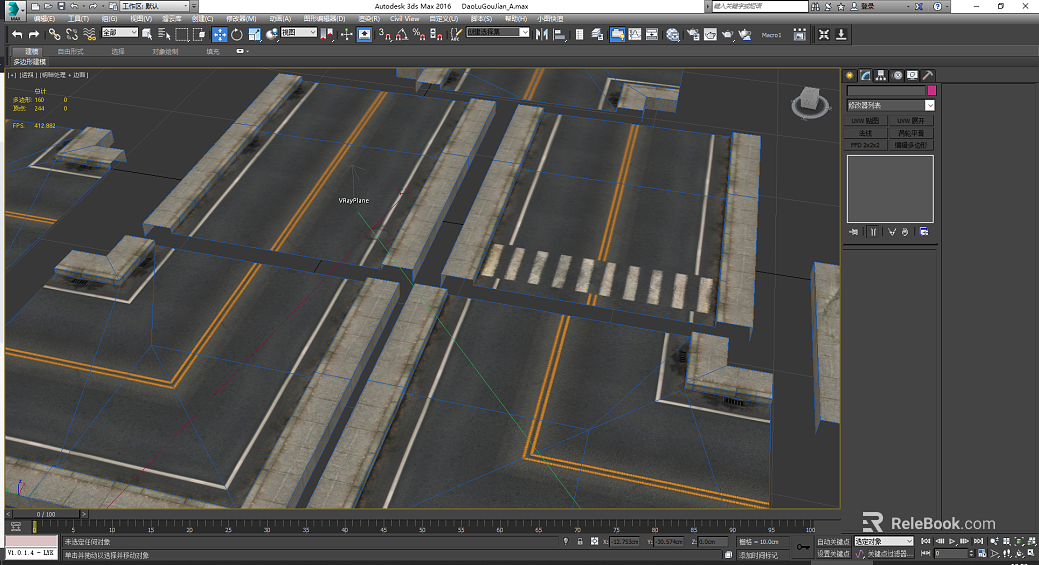Screen dimensions: 1039x565
Task: Click the Align tool icon
Action: pos(559,34)
